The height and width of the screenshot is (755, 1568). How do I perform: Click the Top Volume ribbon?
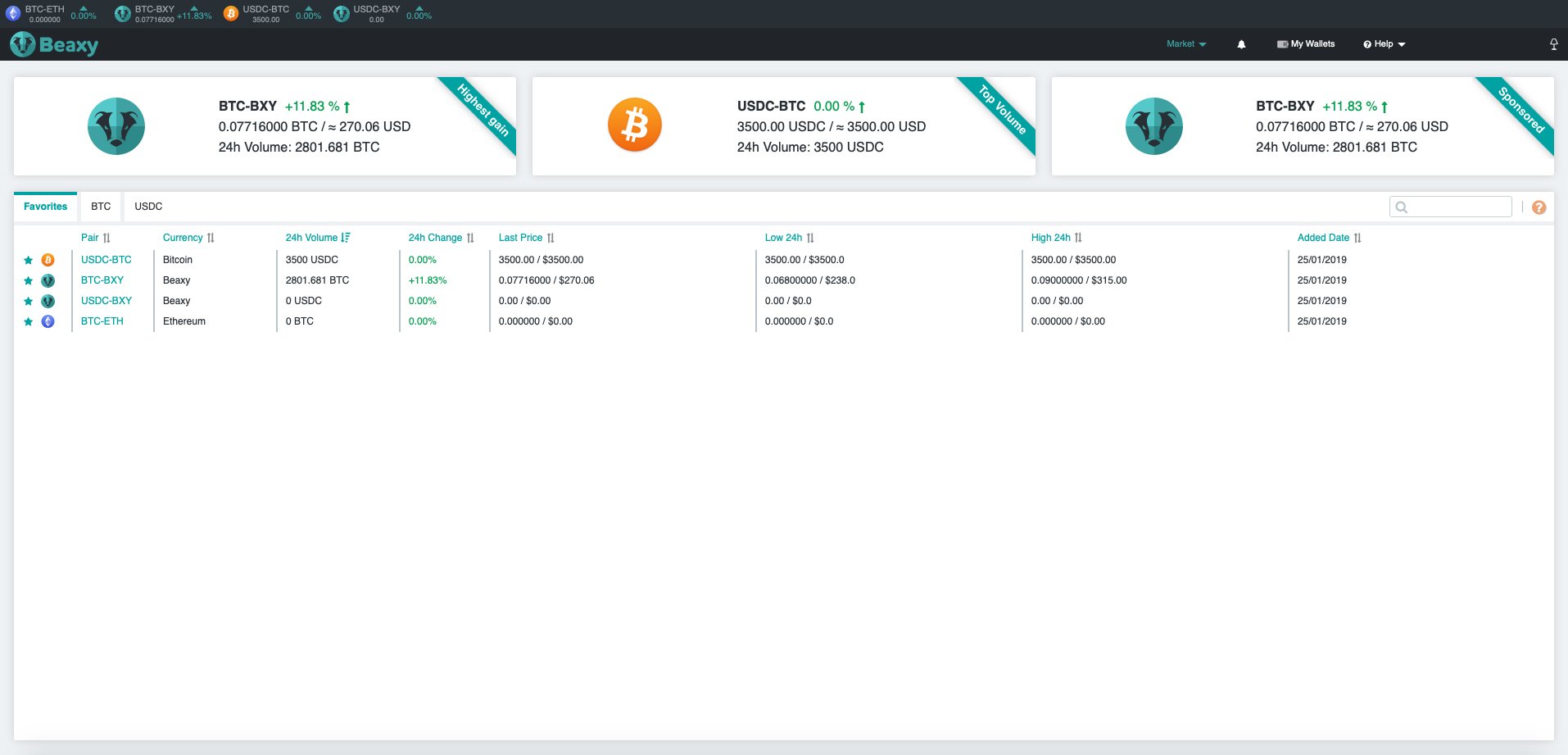point(1002,110)
